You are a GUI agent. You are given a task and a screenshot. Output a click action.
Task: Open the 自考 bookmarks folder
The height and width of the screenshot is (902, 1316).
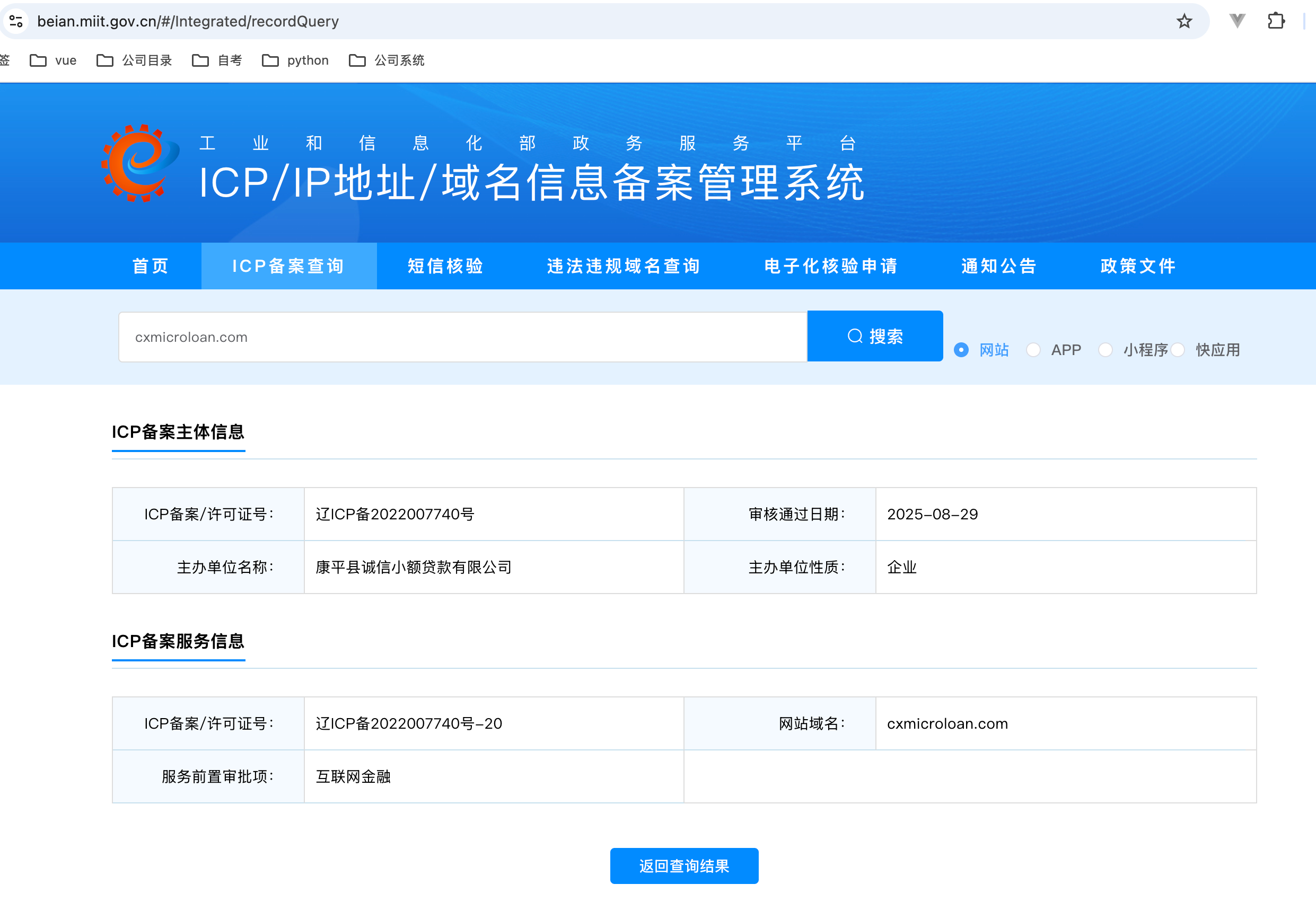click(217, 60)
